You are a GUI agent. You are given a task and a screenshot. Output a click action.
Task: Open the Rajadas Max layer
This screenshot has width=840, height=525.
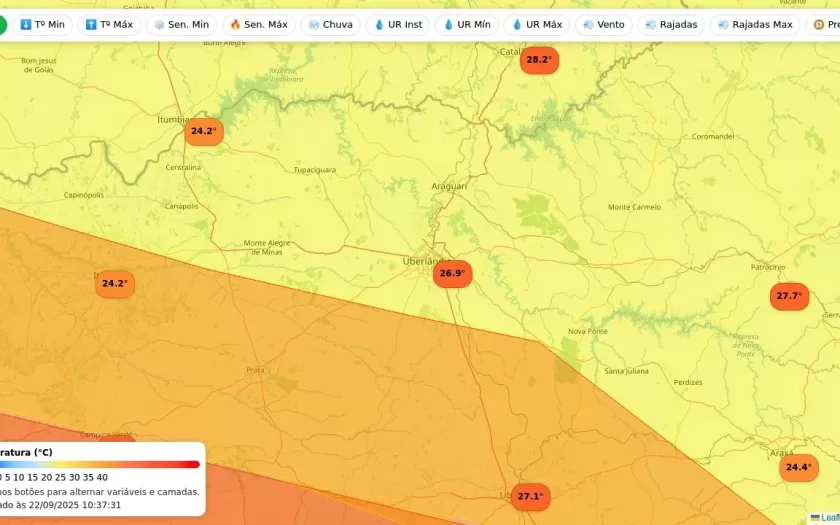click(755, 24)
